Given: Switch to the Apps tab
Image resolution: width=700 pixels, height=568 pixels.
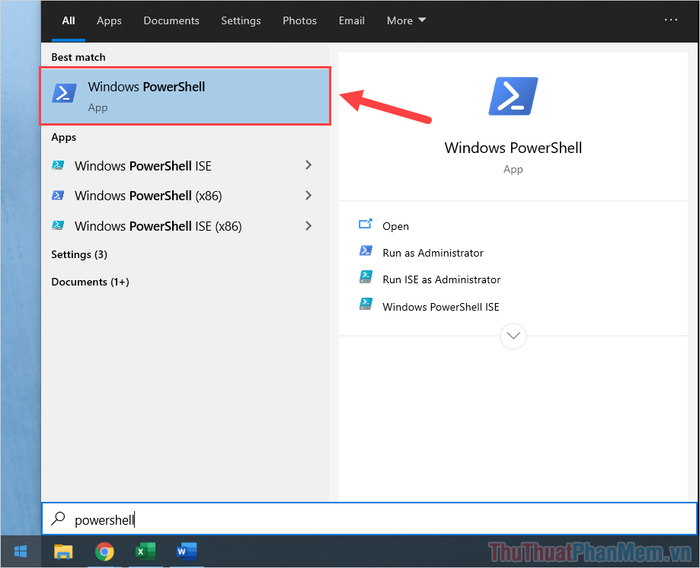Looking at the screenshot, I should click(109, 21).
